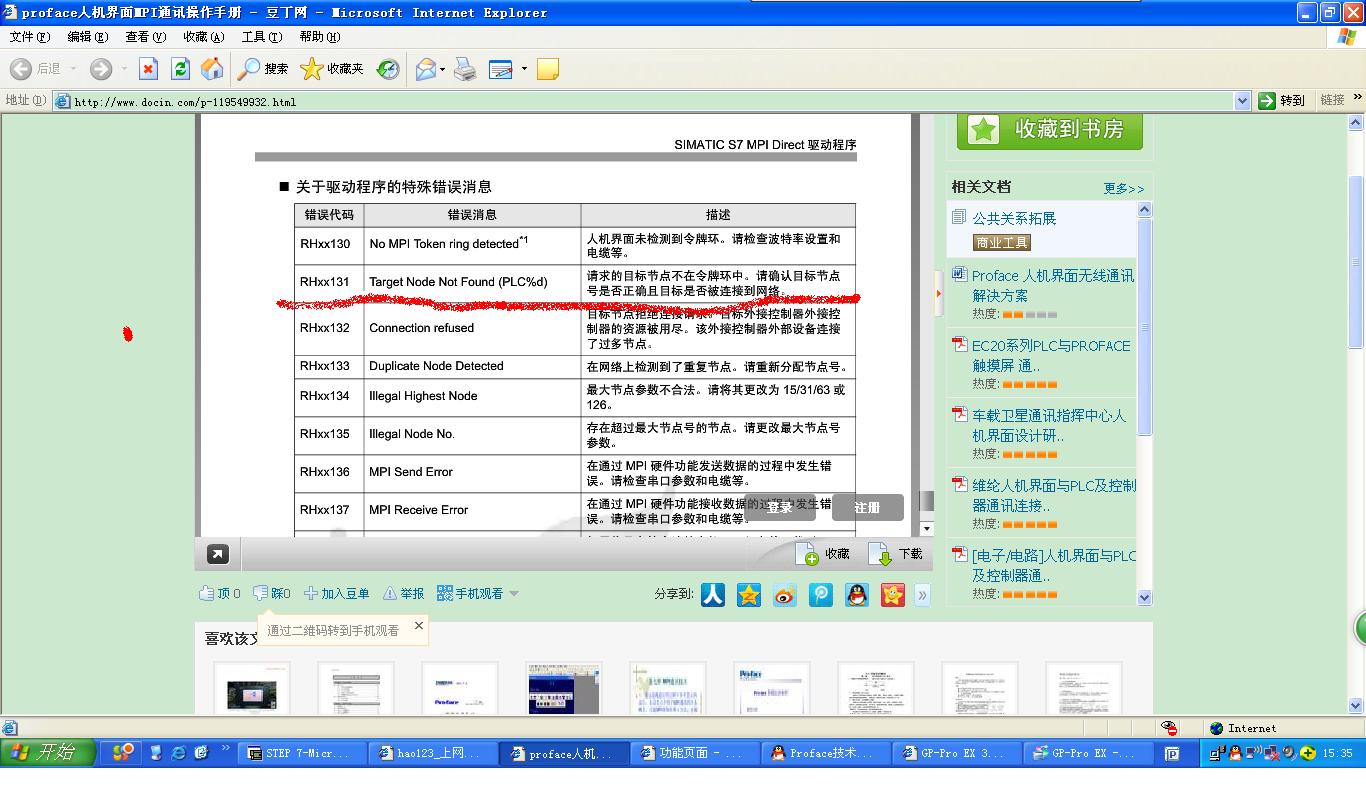Open link 公共关系拓展 in related documents
The height and width of the screenshot is (800, 1366).
tap(1013, 218)
